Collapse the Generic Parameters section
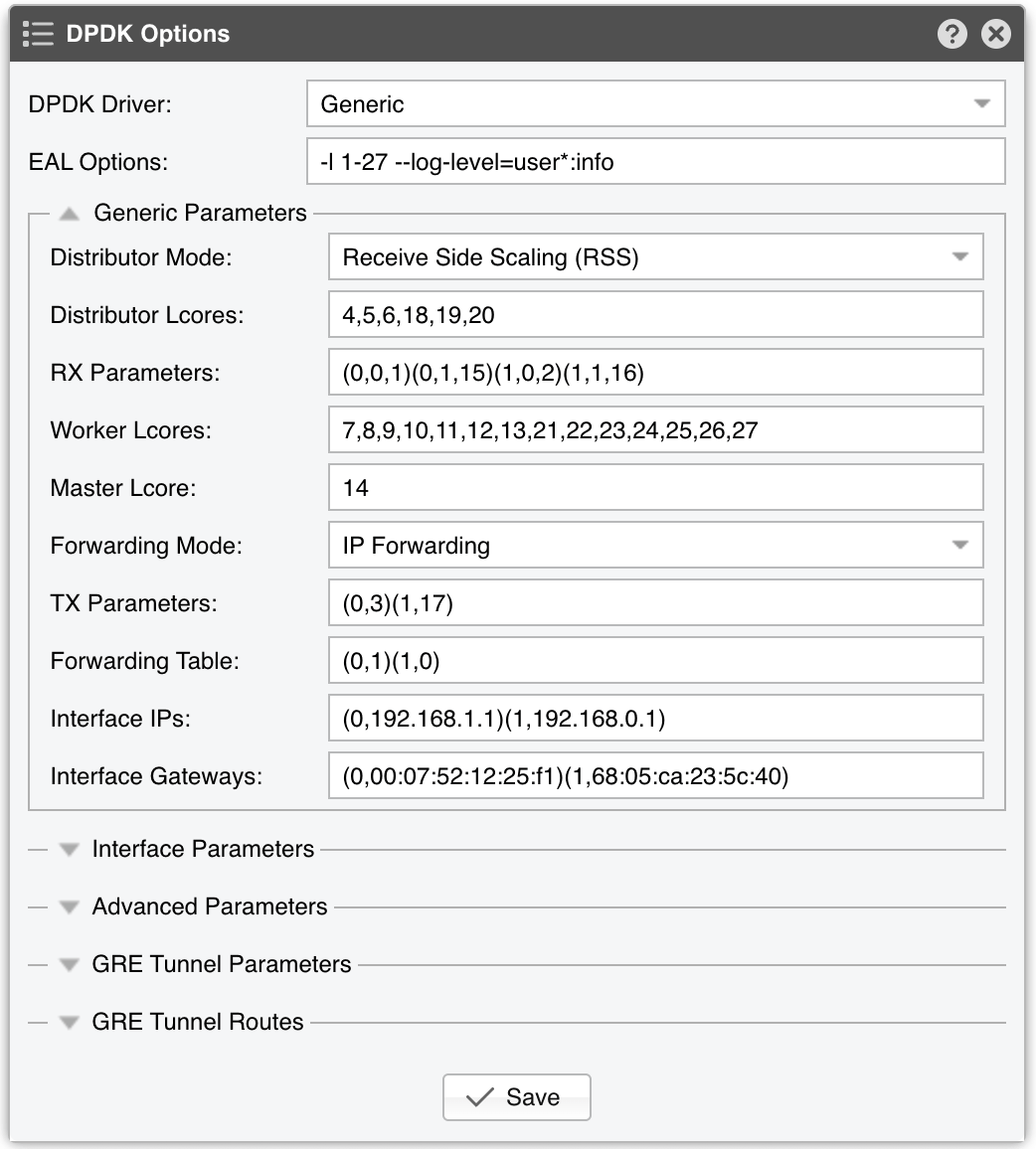The image size is (1036, 1149). coord(69,214)
